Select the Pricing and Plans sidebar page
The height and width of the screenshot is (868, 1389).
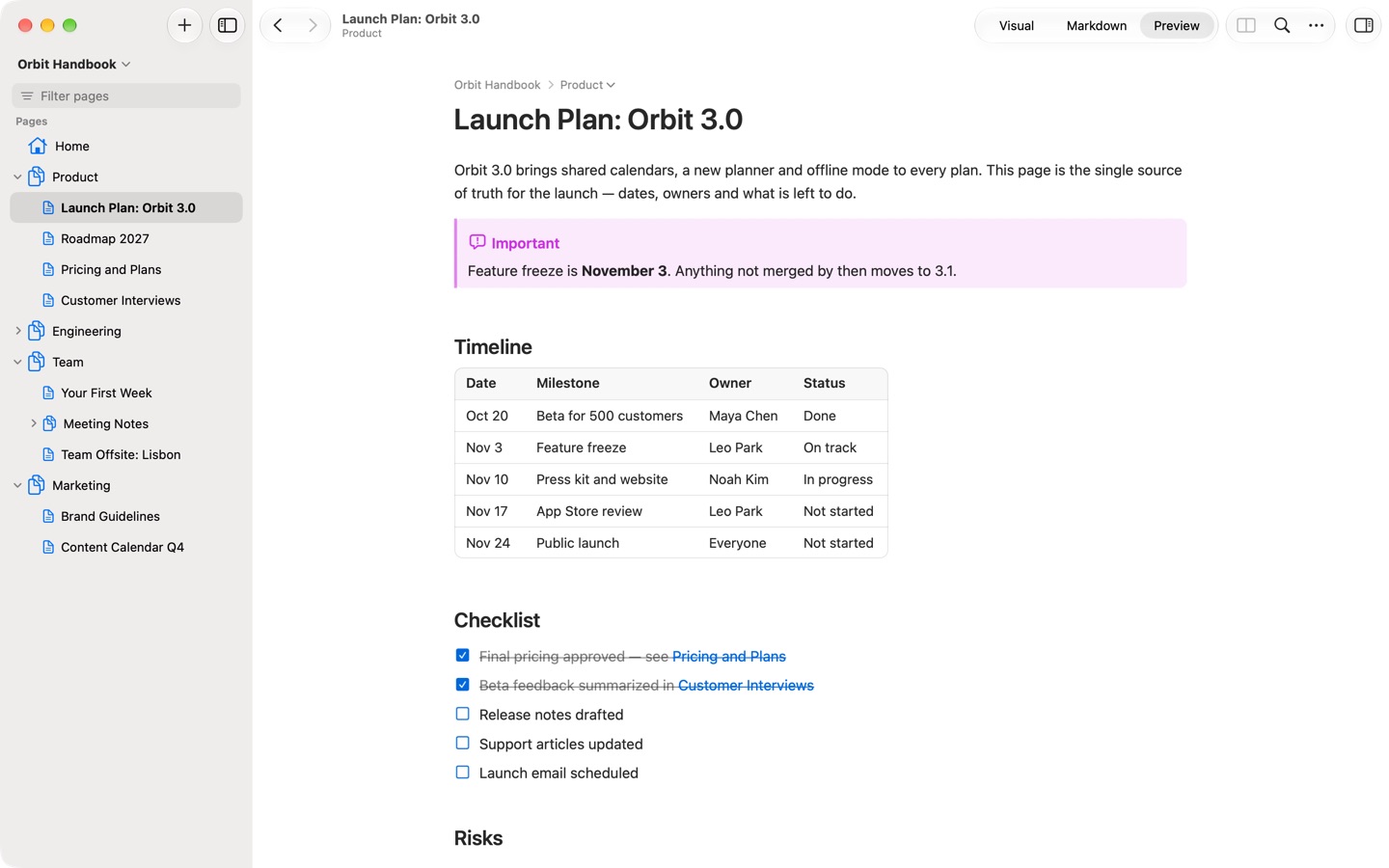(126, 269)
